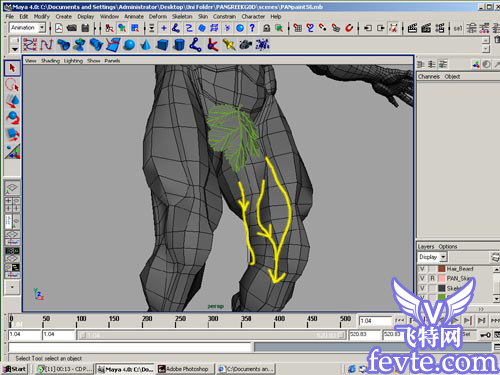Toggle the display type box of Hair_Beard layer

[432, 269]
